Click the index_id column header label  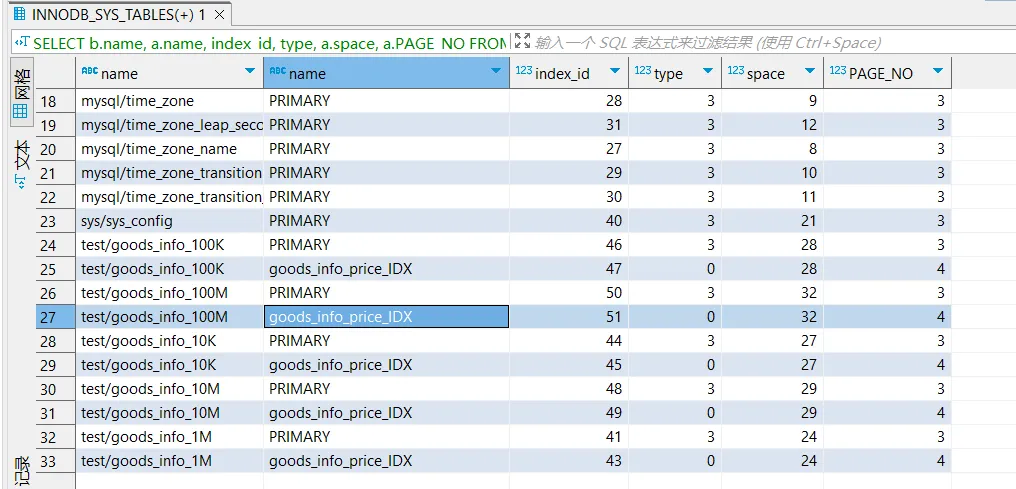click(562, 73)
